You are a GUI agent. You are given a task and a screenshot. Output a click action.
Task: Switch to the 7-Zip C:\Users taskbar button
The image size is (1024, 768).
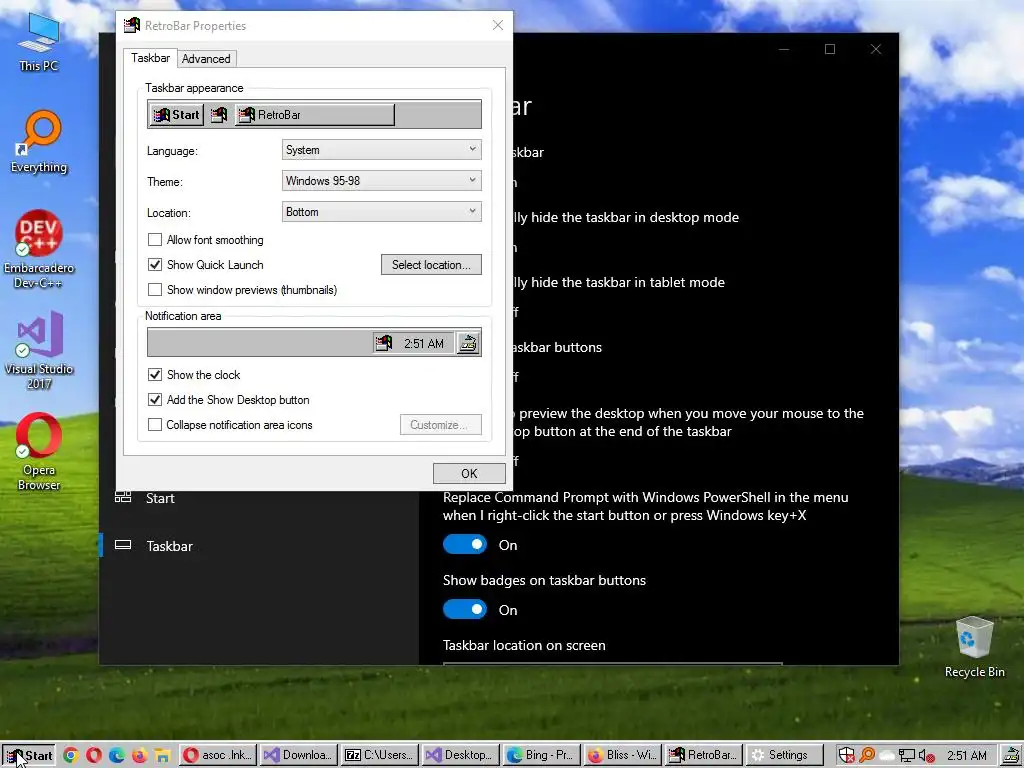pos(379,756)
